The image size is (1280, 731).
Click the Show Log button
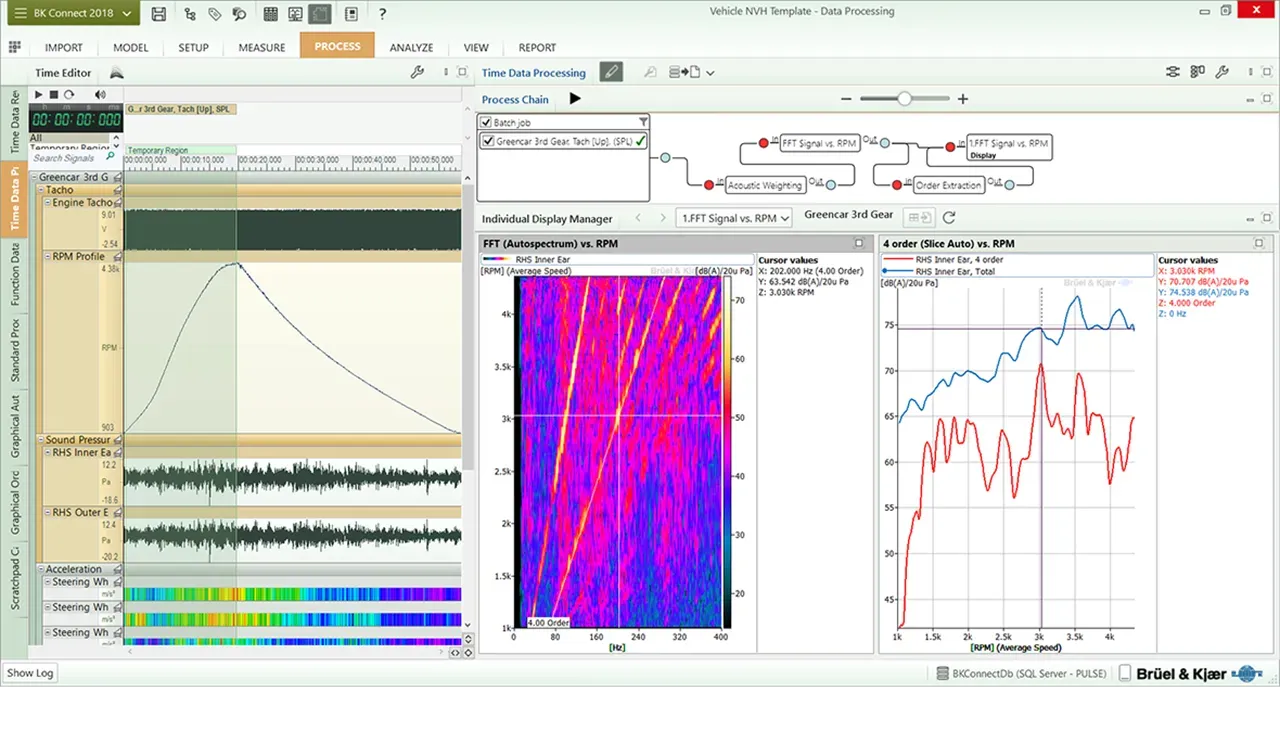pyautogui.click(x=30, y=673)
